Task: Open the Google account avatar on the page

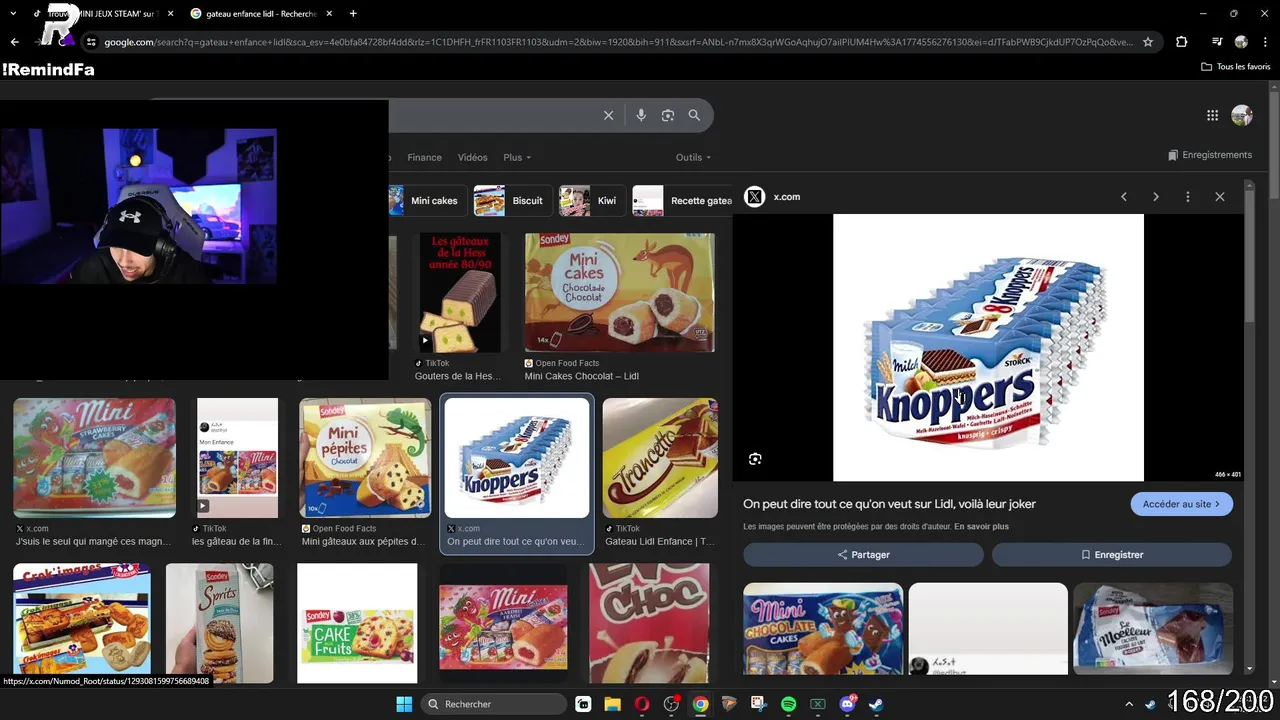Action: tap(1242, 115)
